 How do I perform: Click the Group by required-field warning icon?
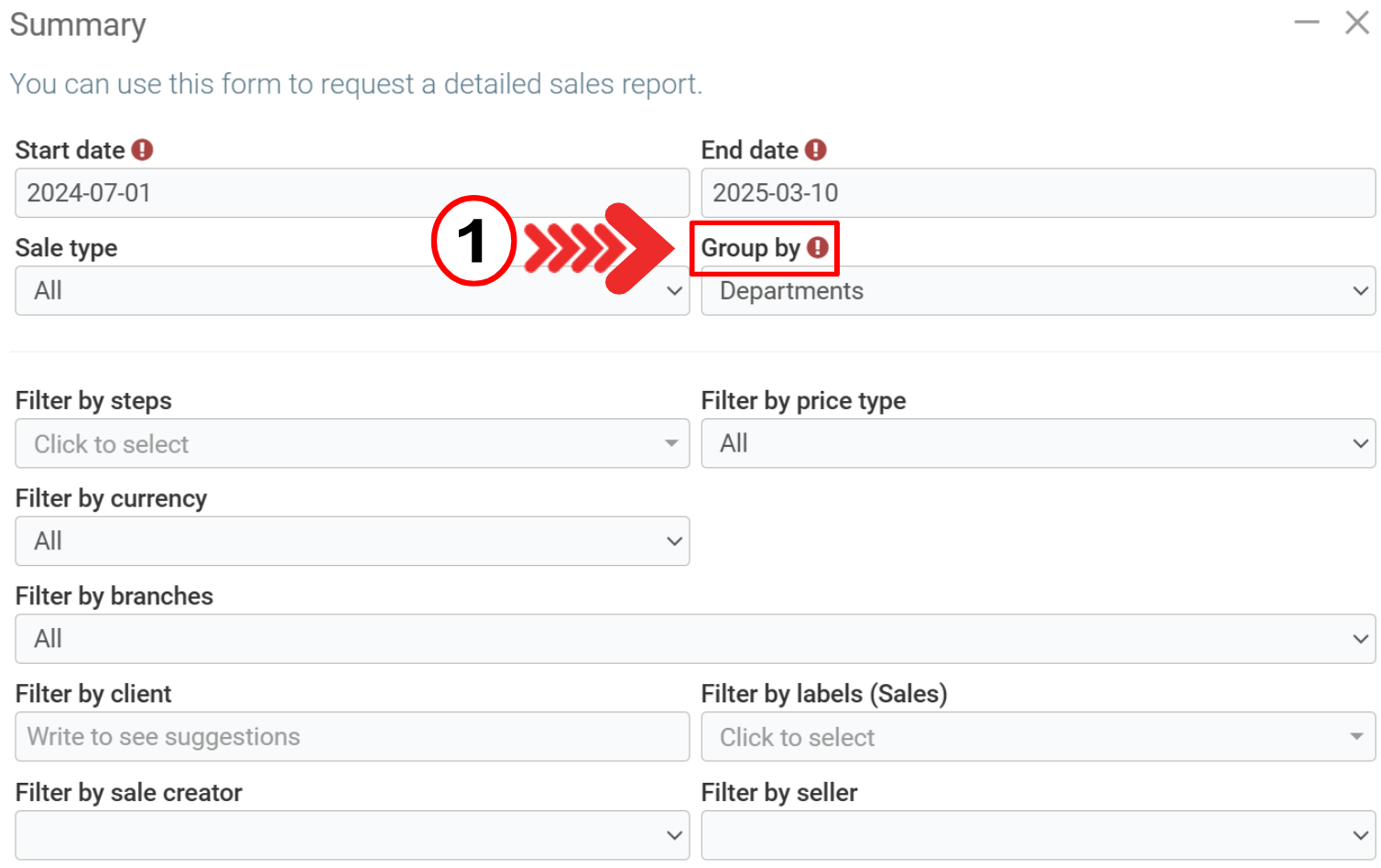point(818,247)
